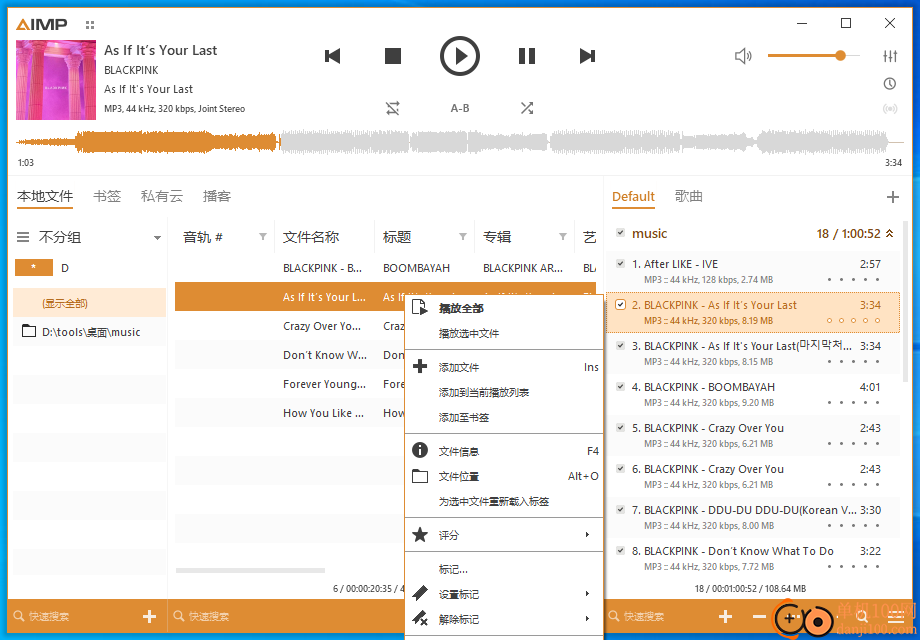Click the hamburger icon beside 不分组

23,238
